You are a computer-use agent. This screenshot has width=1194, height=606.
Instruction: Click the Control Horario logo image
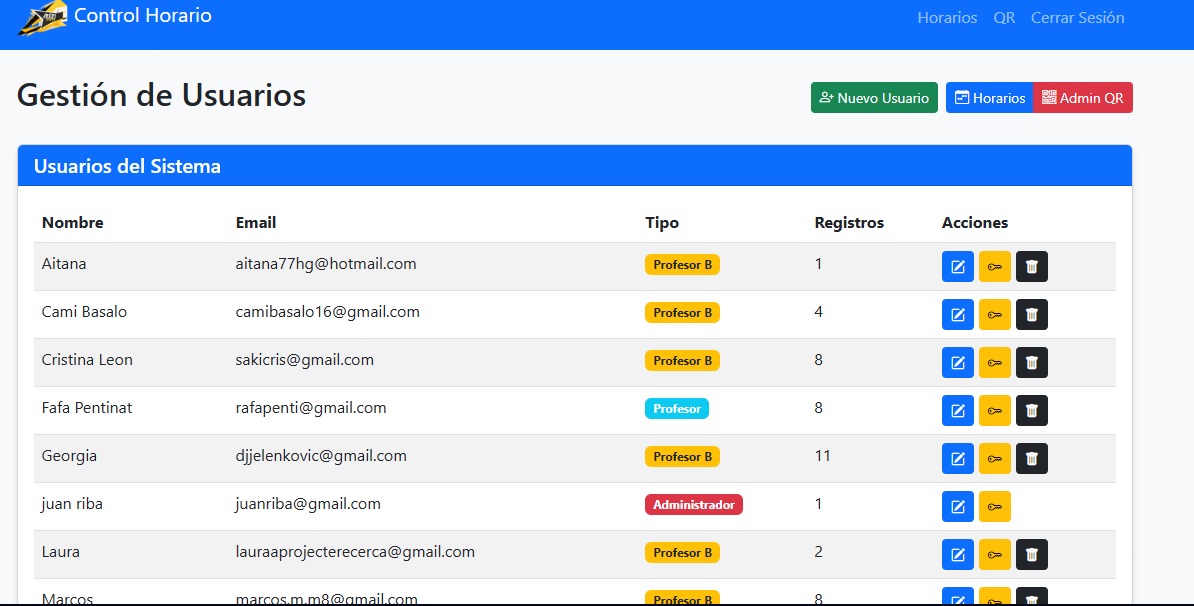[42, 18]
